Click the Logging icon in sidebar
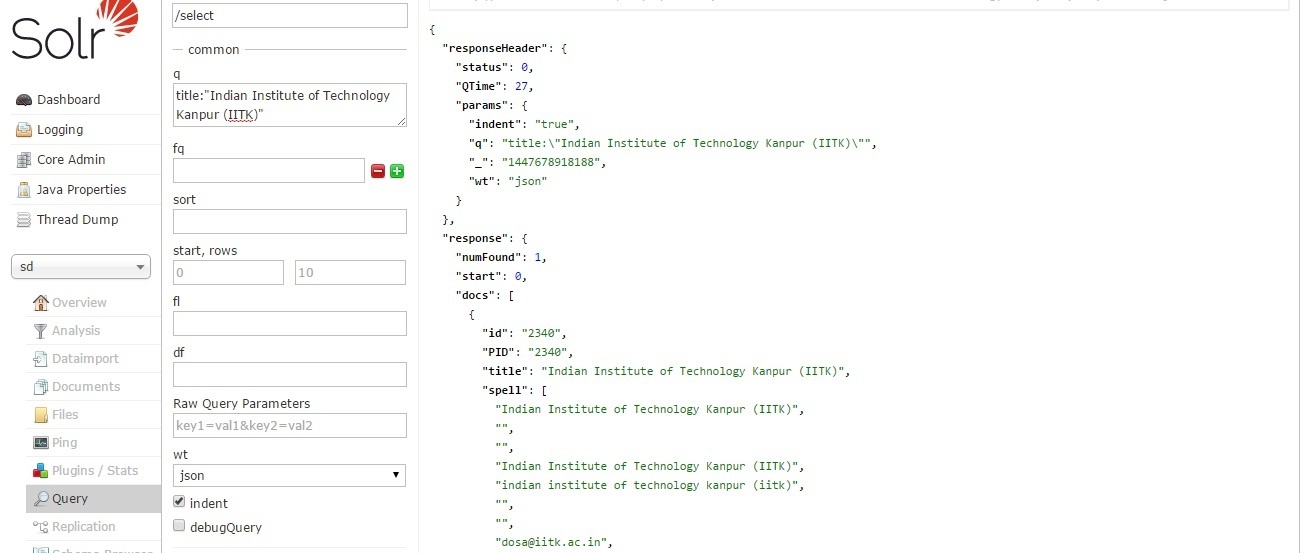Image resolution: width=1306 pixels, height=553 pixels. (x=24, y=130)
